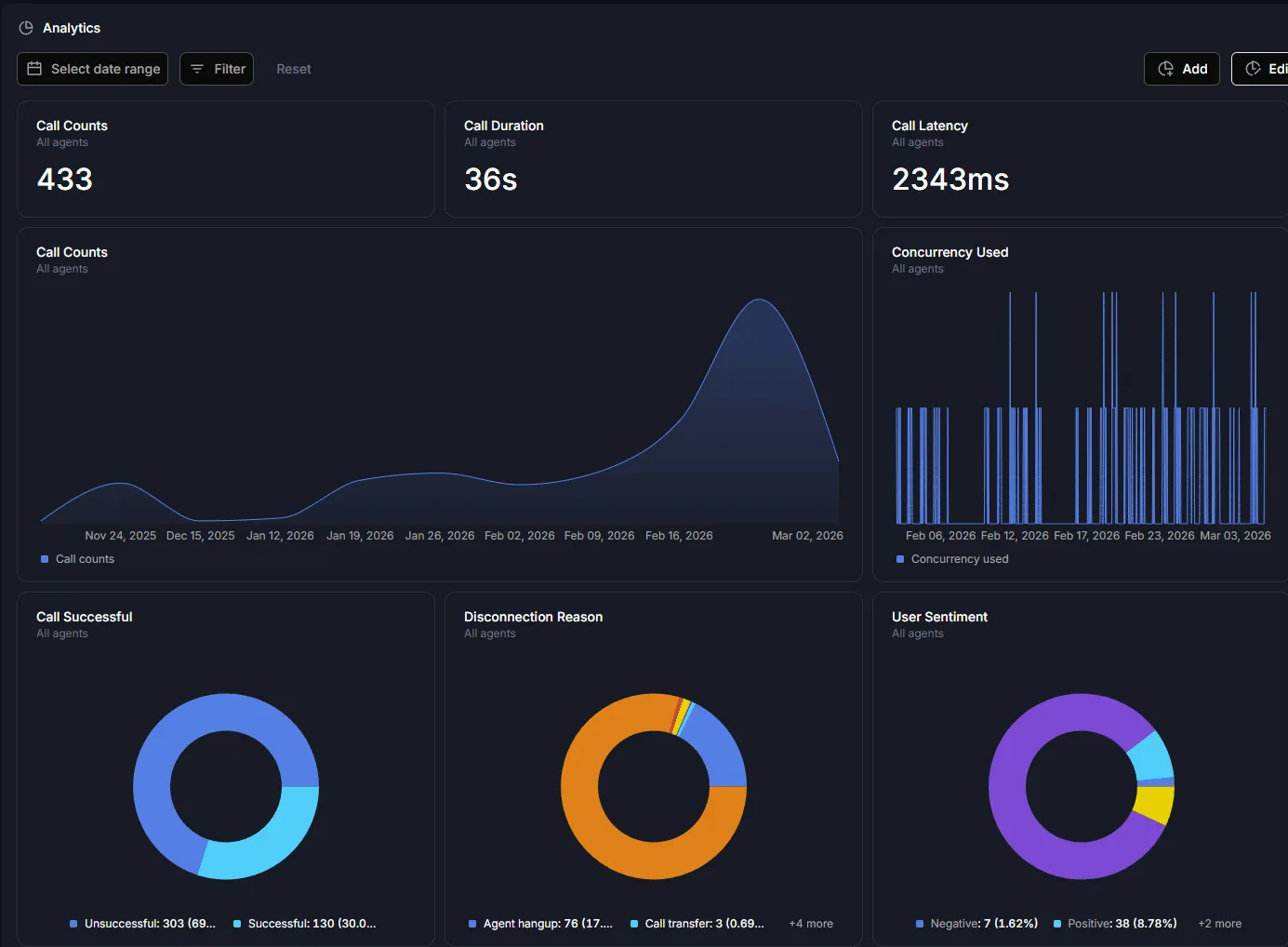
Task: Open the Filter menu
Action: [216, 68]
